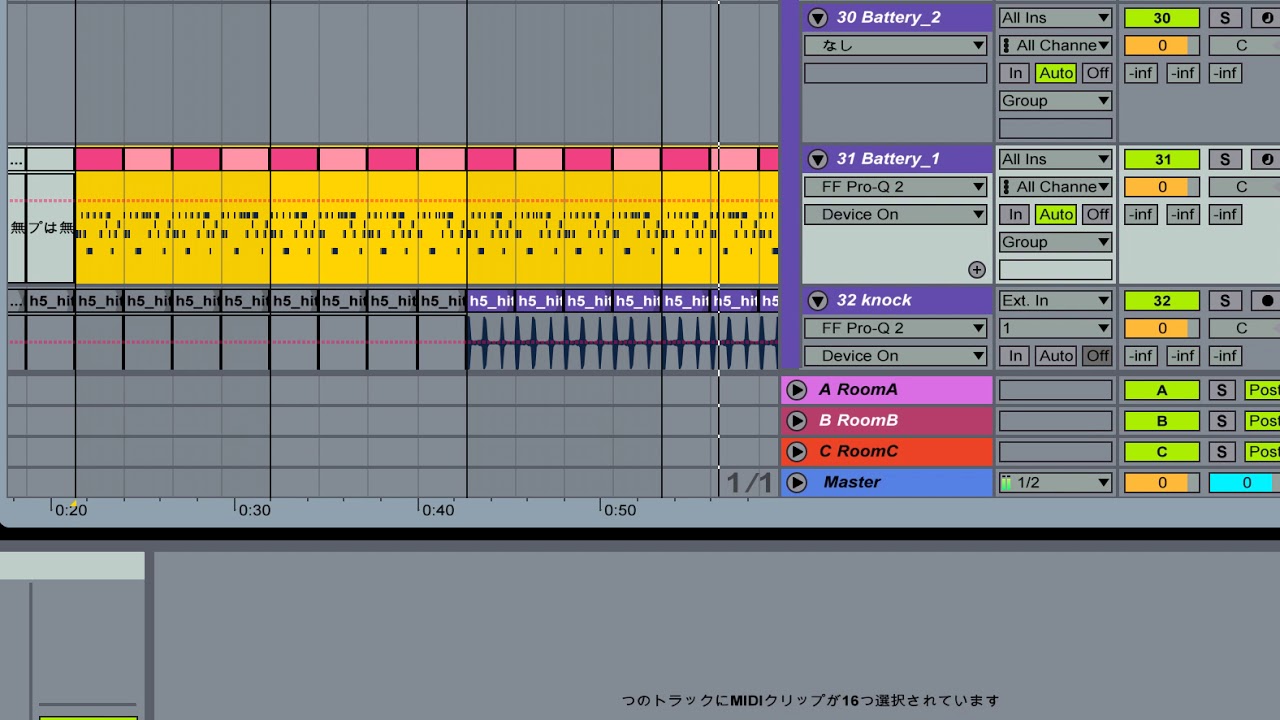Arm the 32 knock track for recording
1280x720 pixels.
coord(1267,300)
